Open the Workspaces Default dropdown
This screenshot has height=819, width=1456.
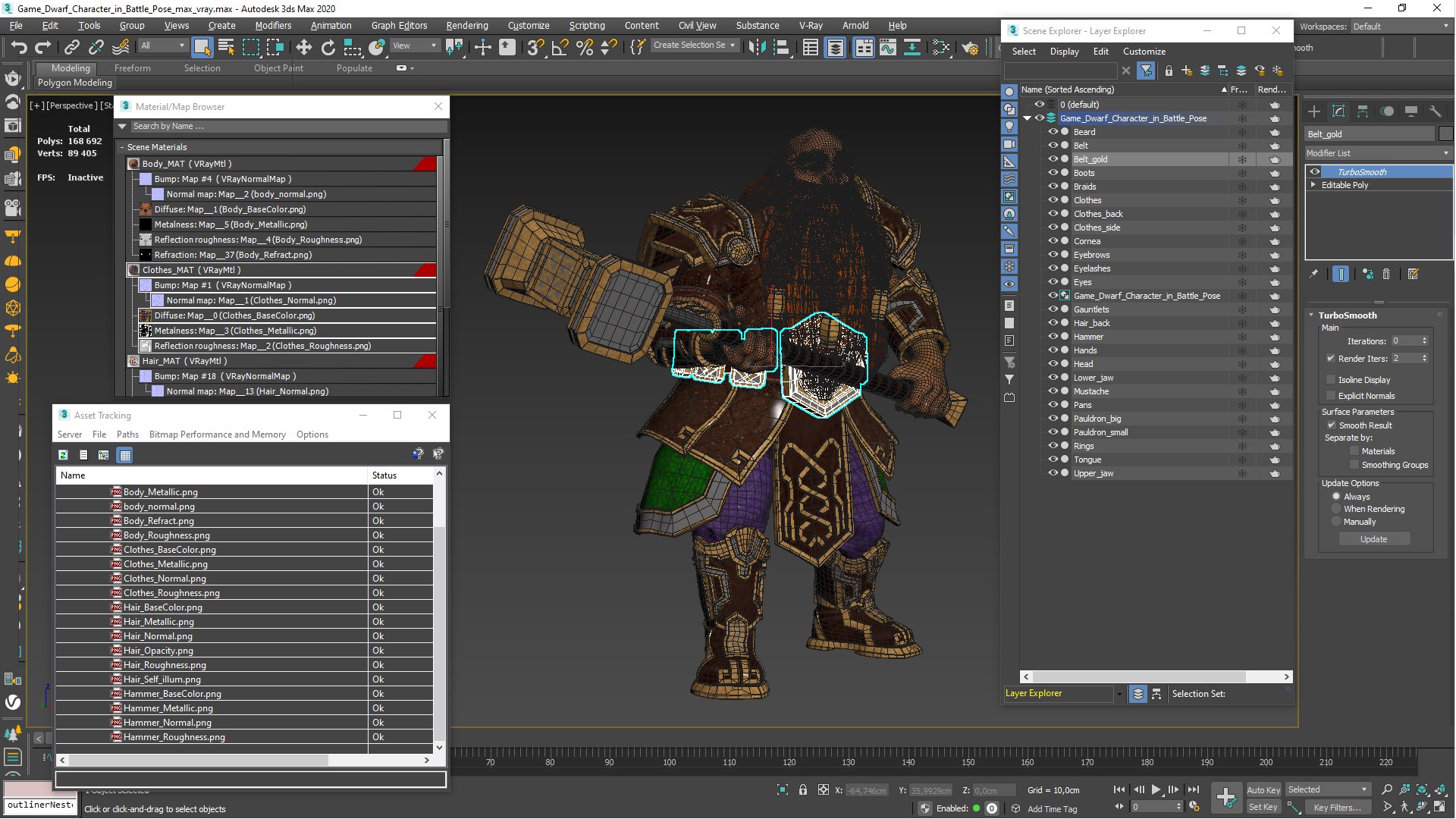[x=1401, y=27]
